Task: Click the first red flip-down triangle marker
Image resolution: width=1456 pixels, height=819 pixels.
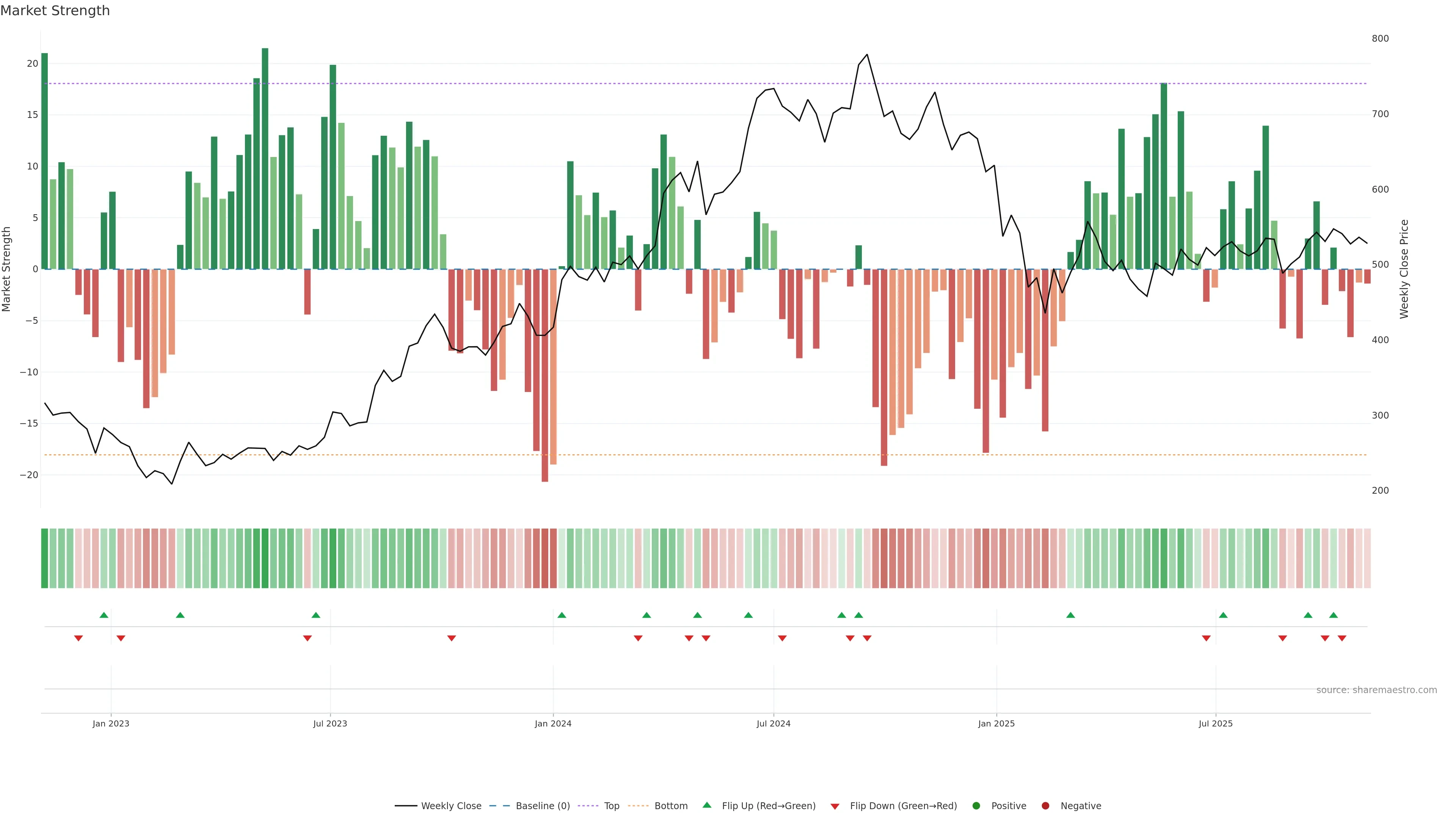Action: click(78, 638)
